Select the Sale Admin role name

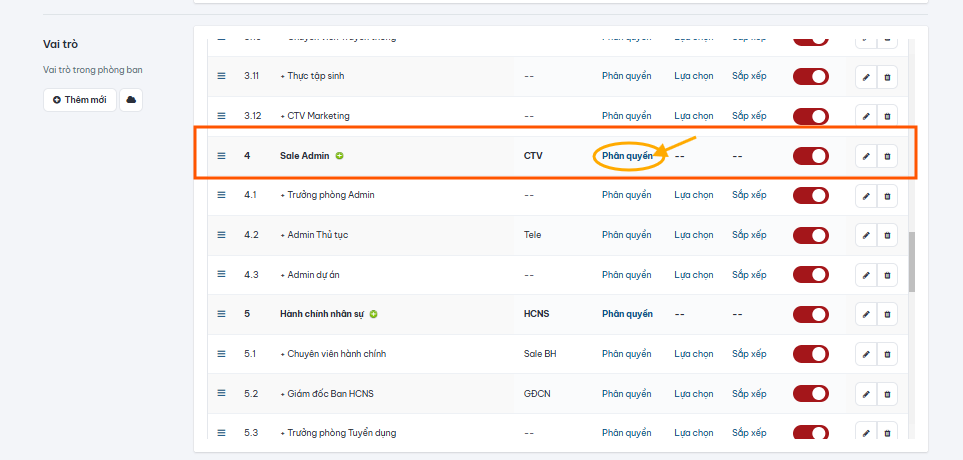305,156
